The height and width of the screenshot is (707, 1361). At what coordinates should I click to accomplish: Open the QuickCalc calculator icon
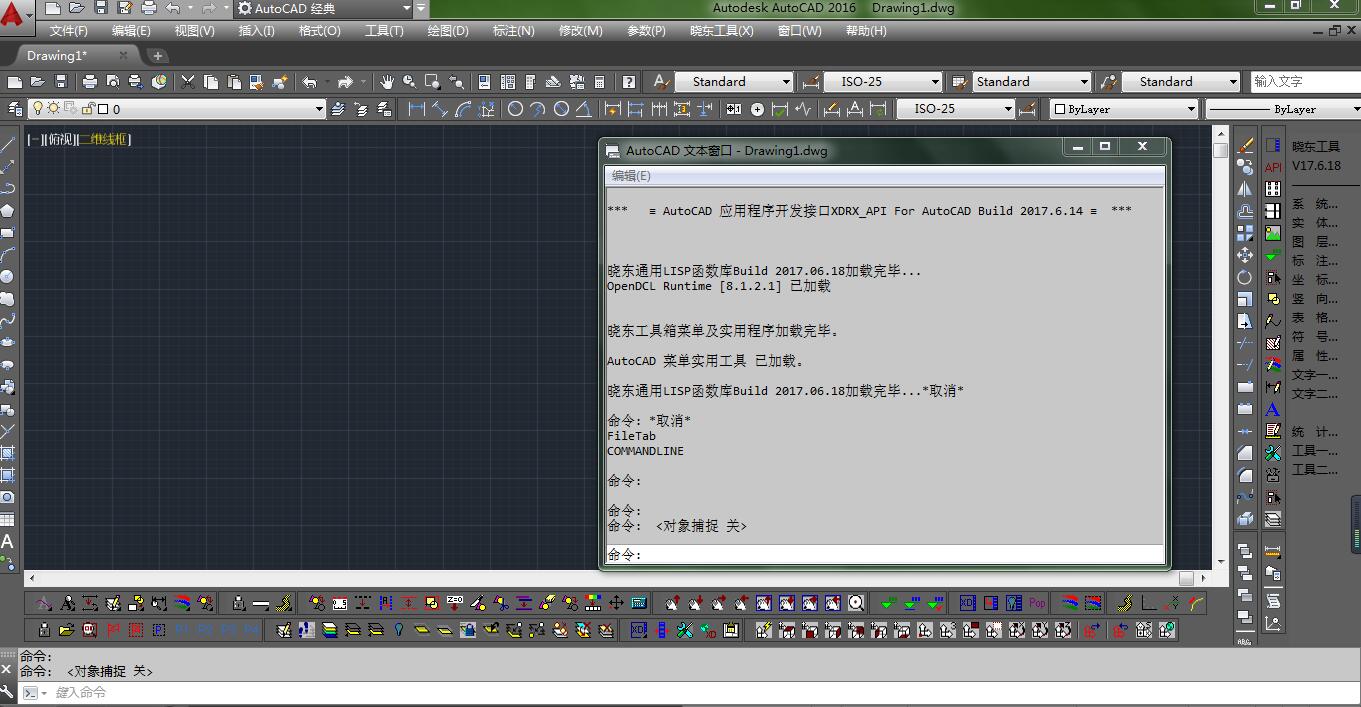coord(600,82)
